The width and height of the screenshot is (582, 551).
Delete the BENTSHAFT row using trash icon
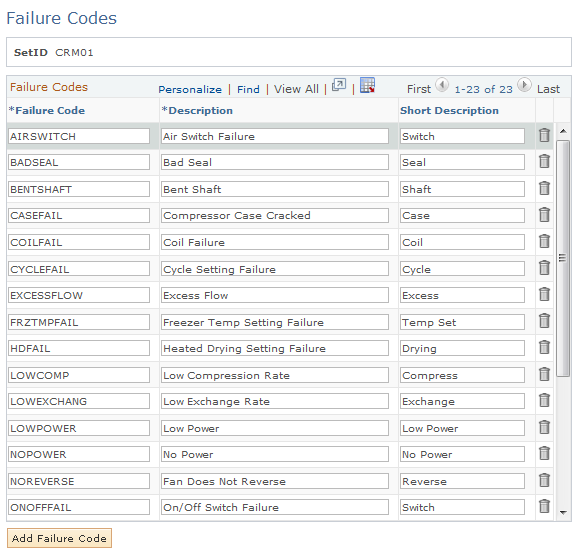544,188
